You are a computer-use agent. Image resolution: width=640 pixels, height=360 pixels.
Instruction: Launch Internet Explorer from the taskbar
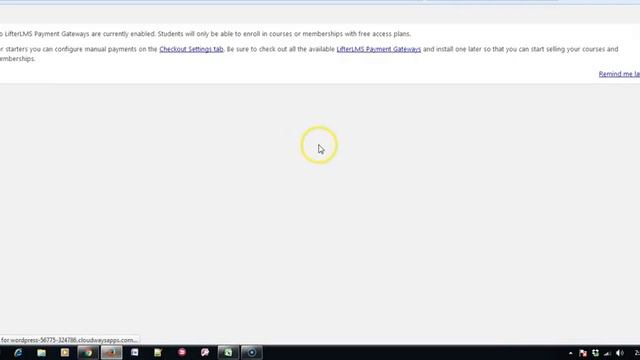(18, 352)
